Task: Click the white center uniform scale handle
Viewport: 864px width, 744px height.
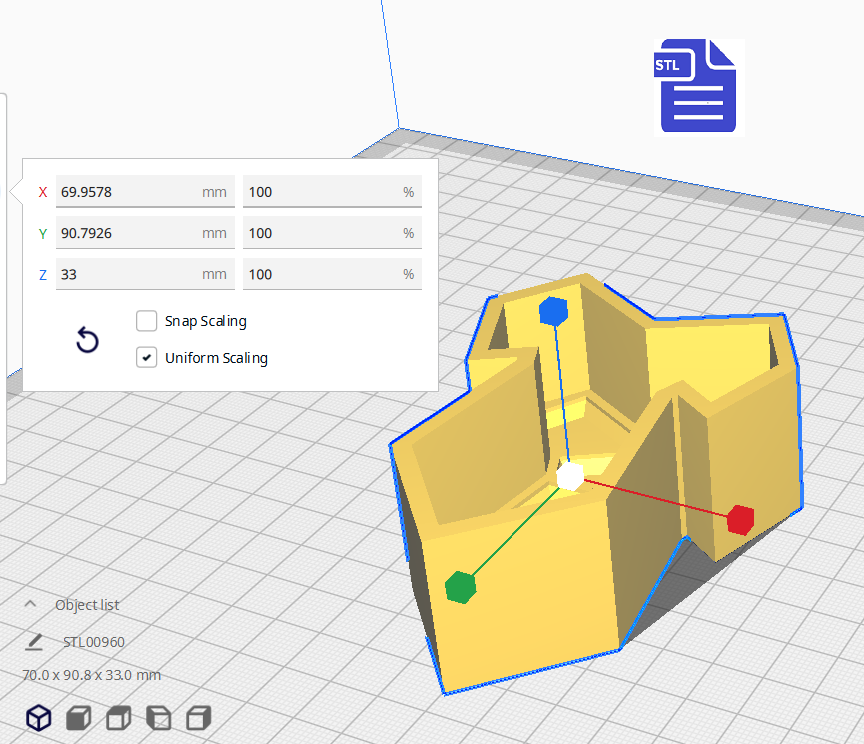Action: point(570,476)
